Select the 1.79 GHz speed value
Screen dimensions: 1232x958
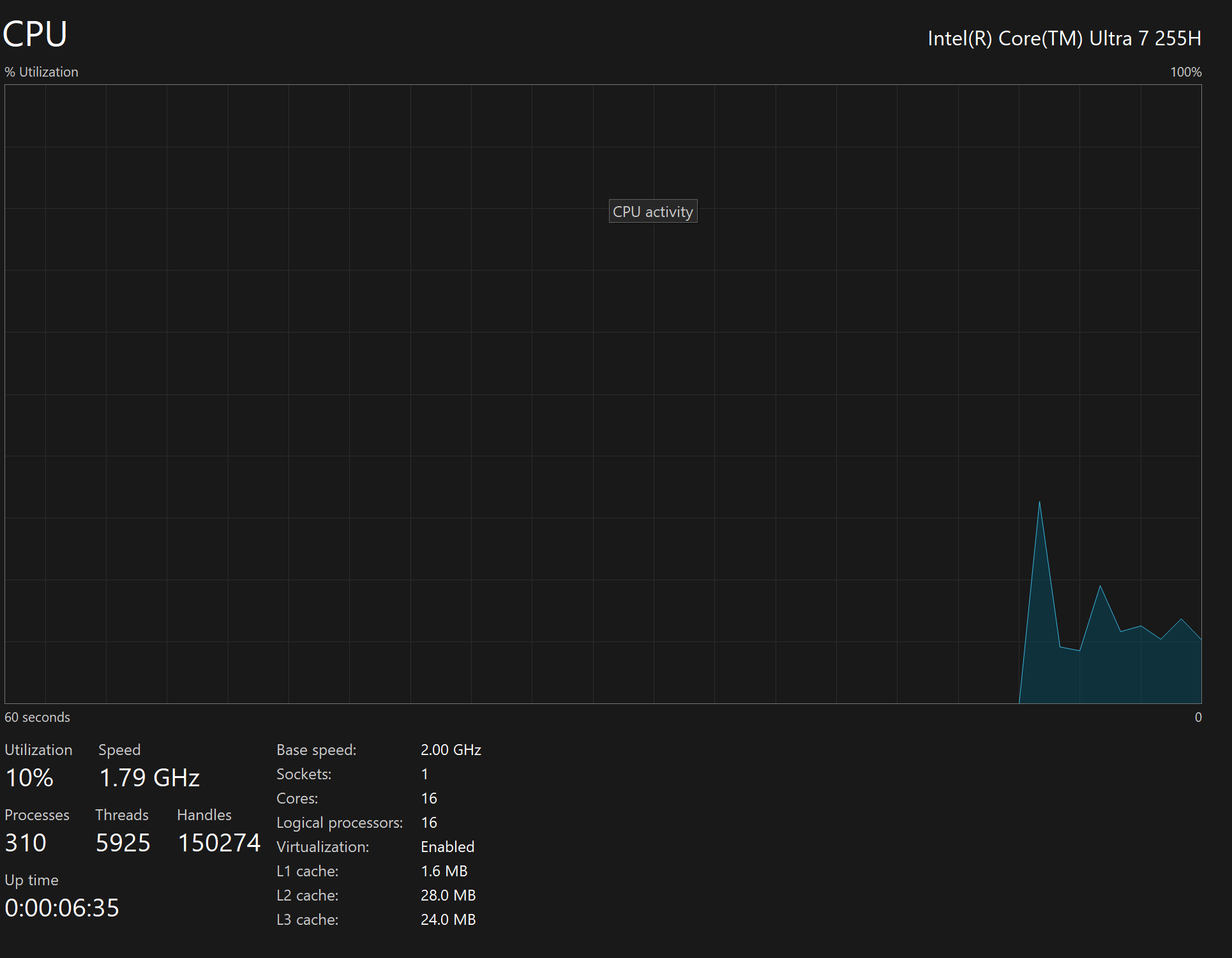149,777
